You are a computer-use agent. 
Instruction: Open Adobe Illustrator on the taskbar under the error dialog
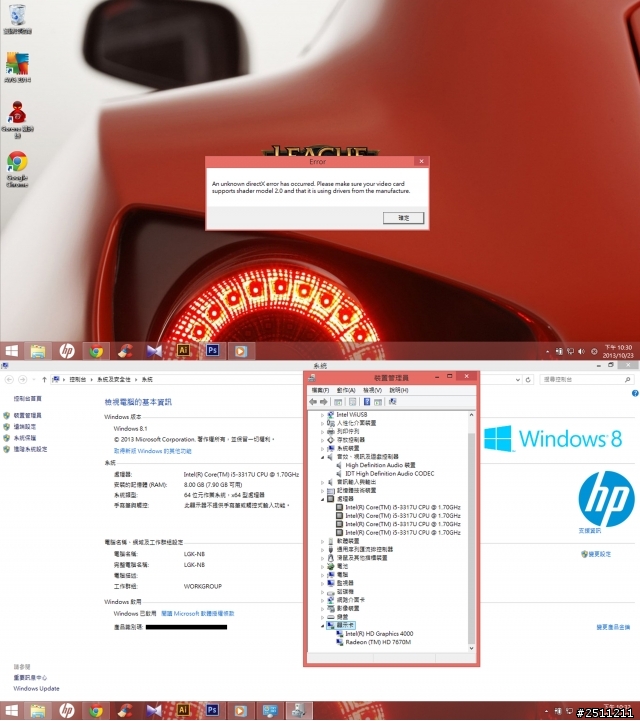tap(183, 351)
